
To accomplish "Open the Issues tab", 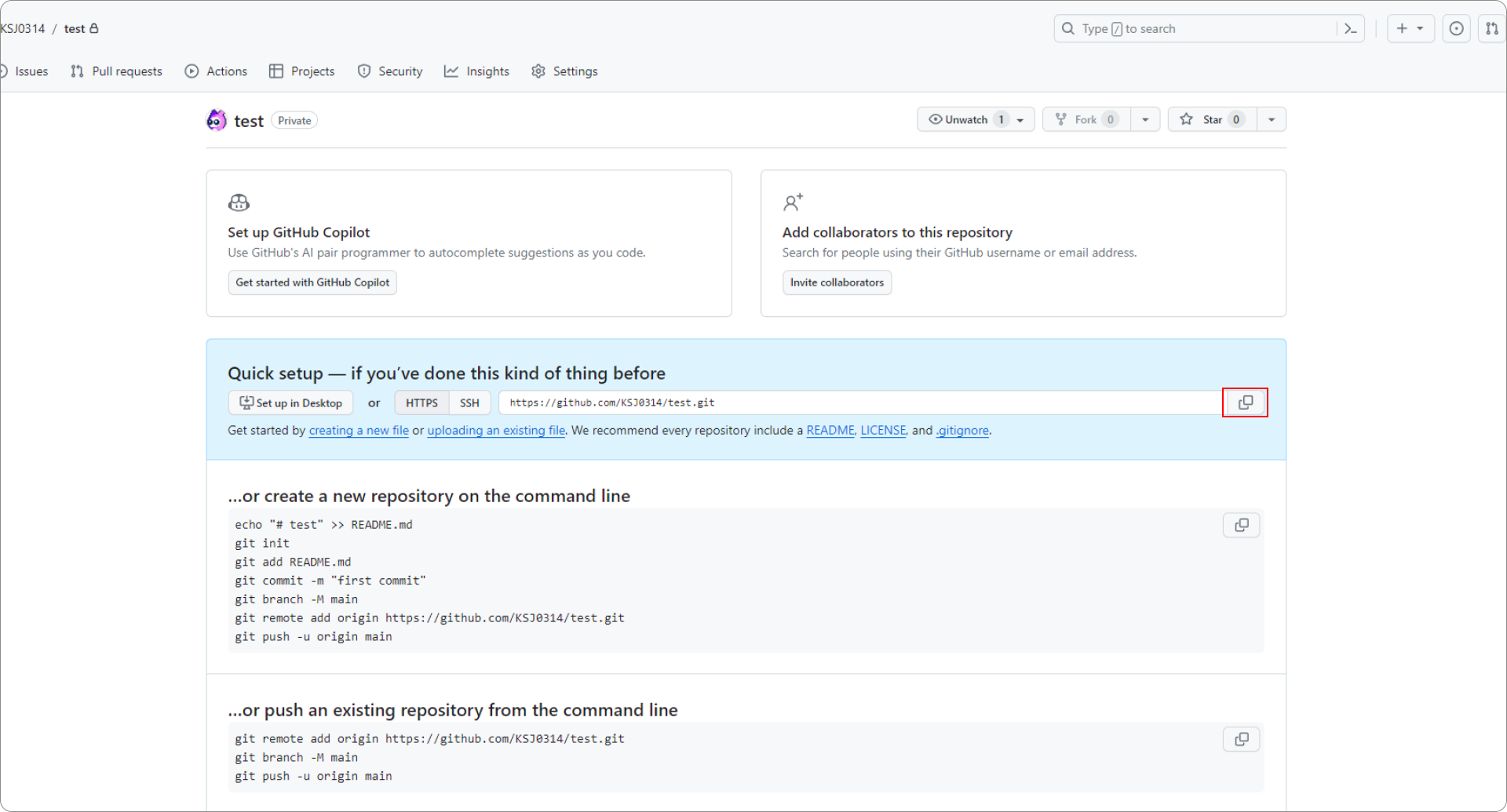I will coord(24,71).
